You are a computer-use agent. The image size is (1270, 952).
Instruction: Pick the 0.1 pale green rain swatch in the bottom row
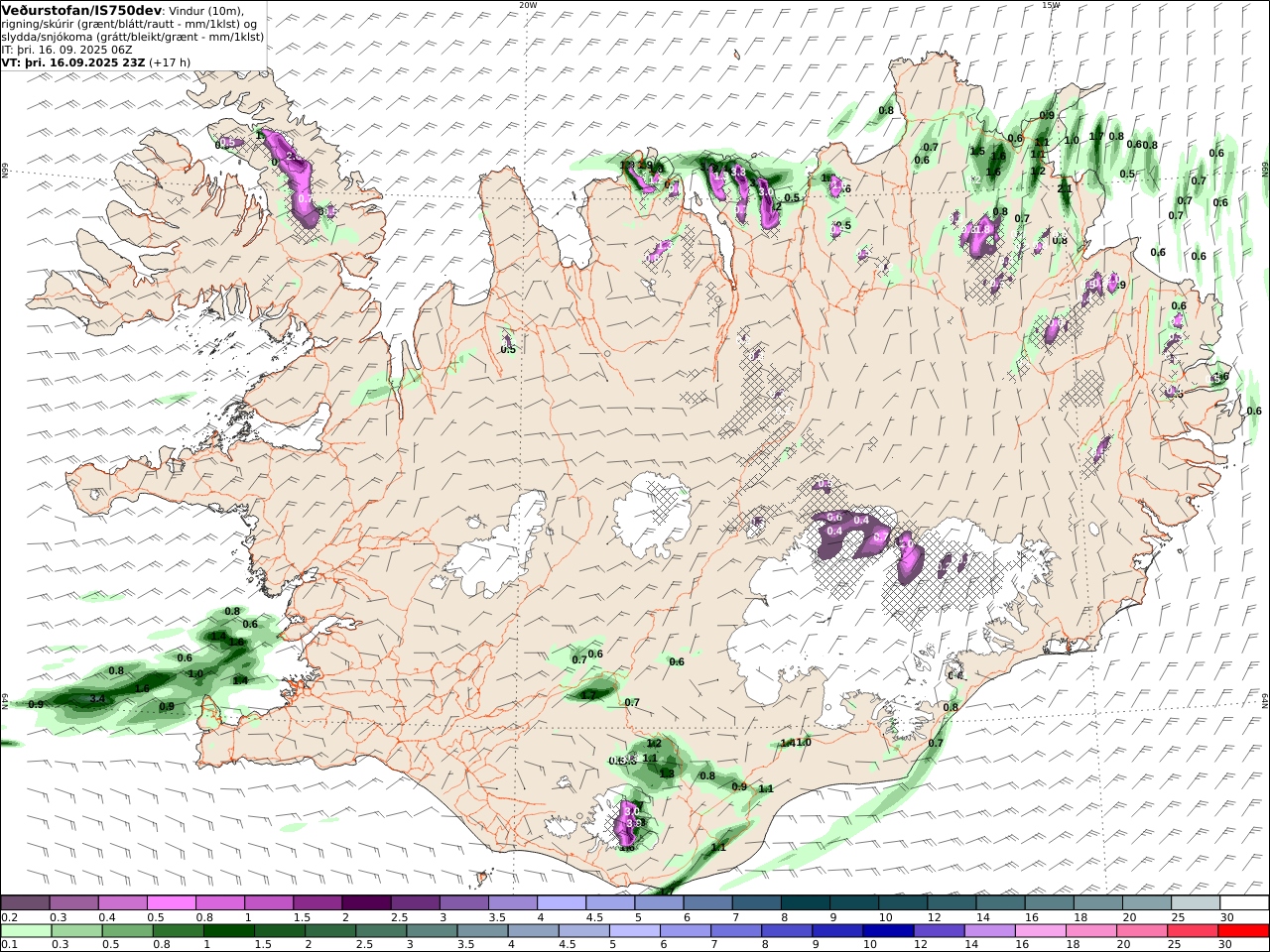click(x=26, y=931)
